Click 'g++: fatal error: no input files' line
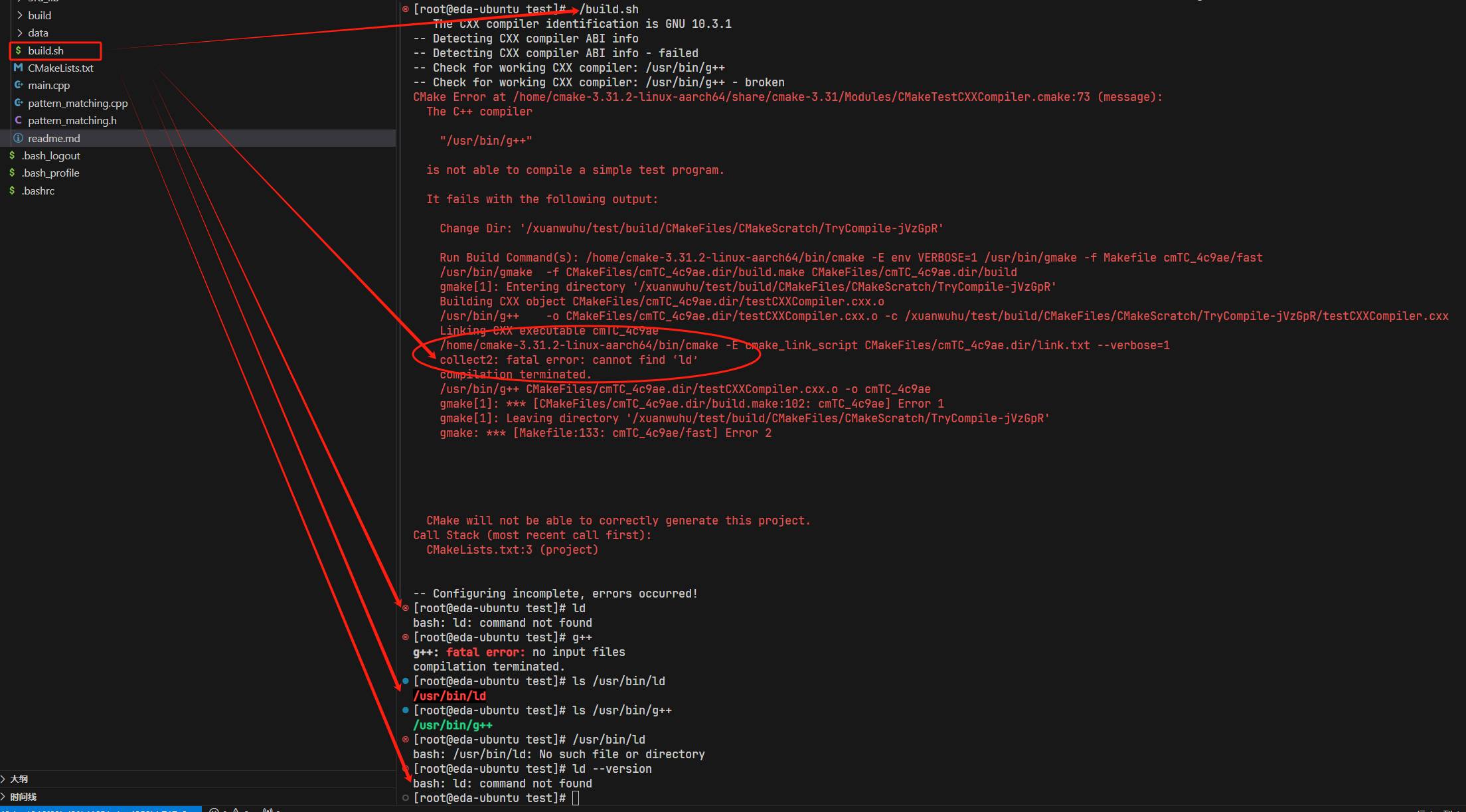Image resolution: width=1466 pixels, height=812 pixels. [x=519, y=652]
